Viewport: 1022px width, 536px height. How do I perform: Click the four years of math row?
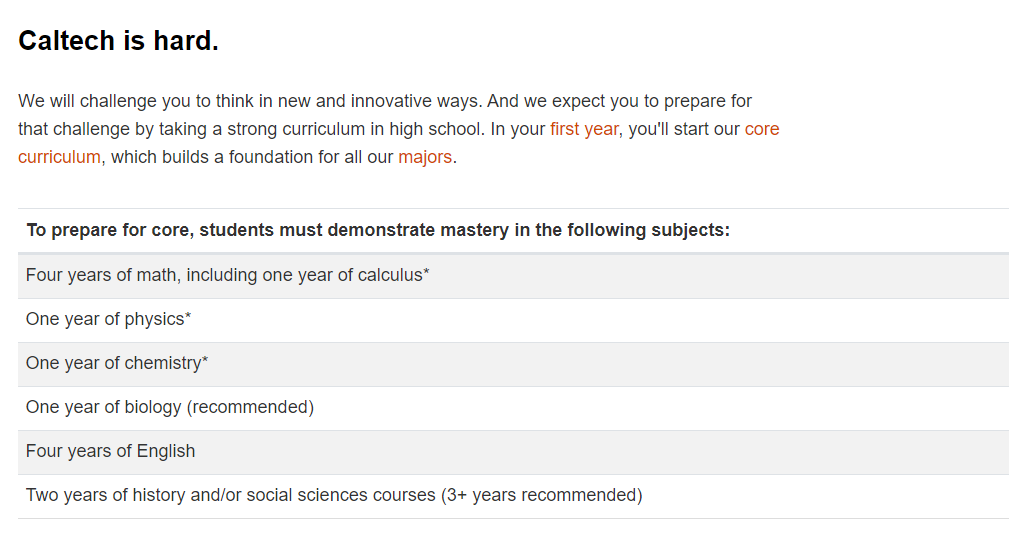coord(513,276)
